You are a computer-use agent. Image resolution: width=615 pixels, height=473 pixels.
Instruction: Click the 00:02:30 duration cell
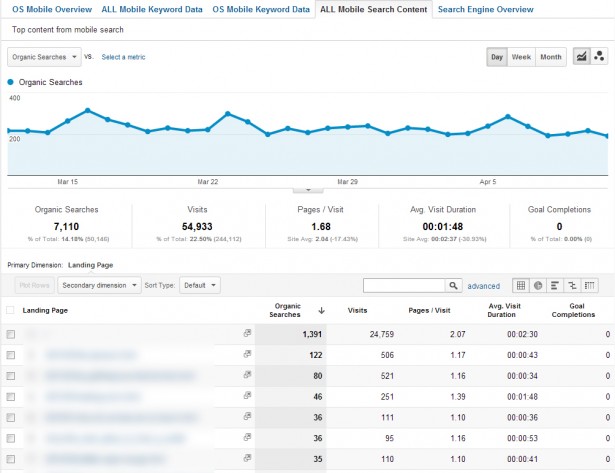click(522, 334)
